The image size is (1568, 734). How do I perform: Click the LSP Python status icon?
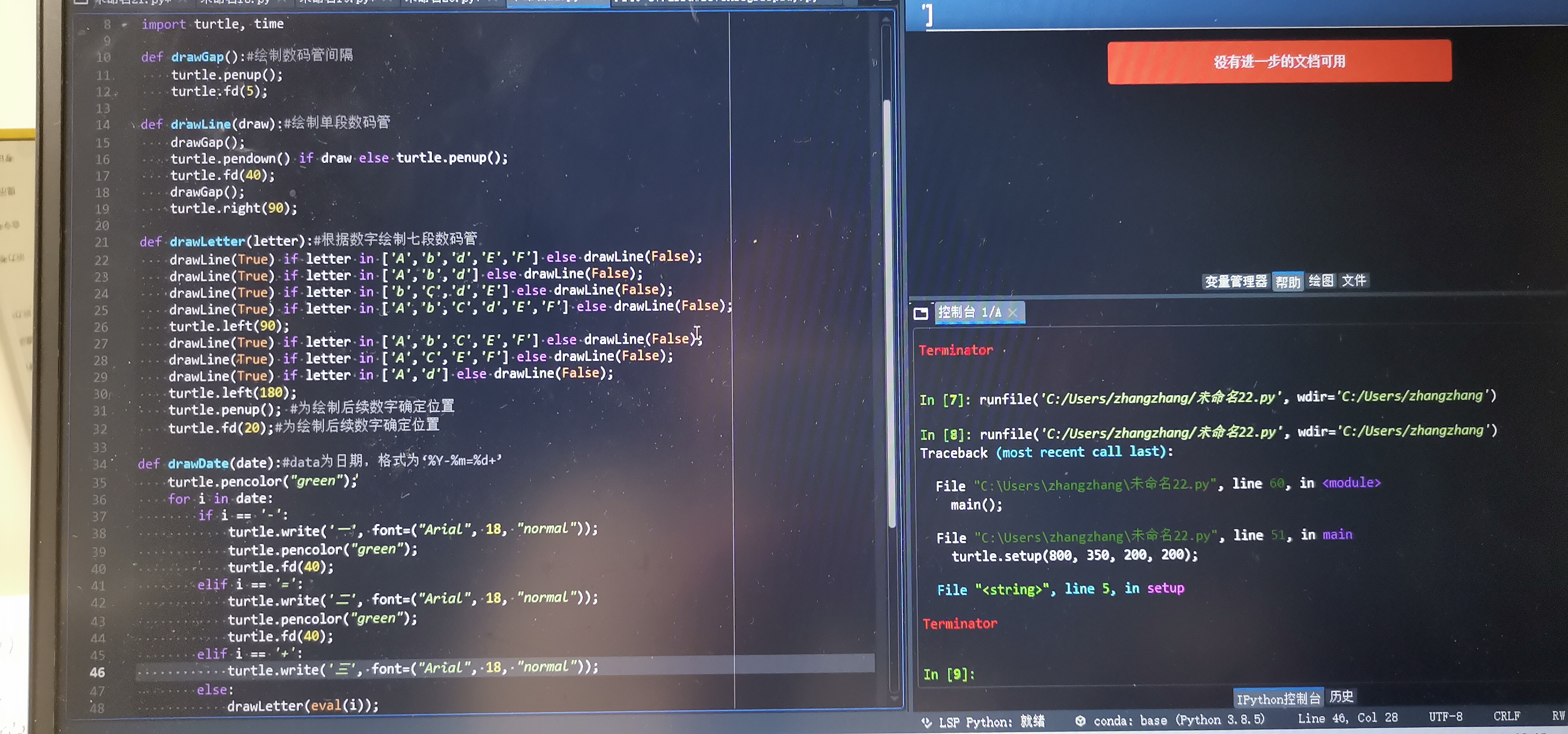tap(926, 722)
